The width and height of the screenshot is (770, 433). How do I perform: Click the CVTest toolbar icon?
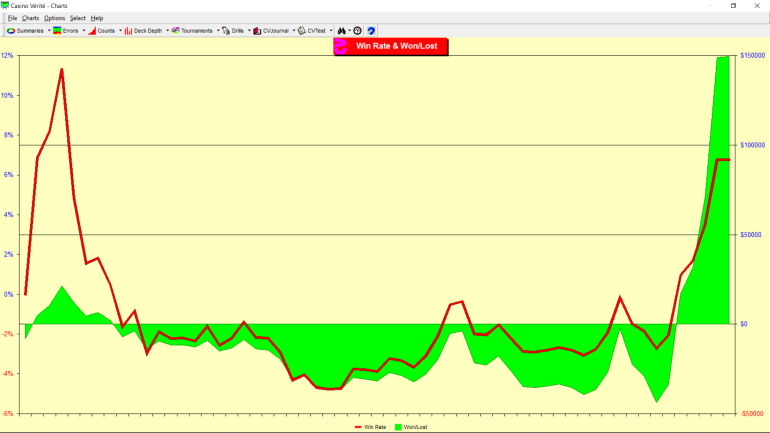pyautogui.click(x=302, y=31)
